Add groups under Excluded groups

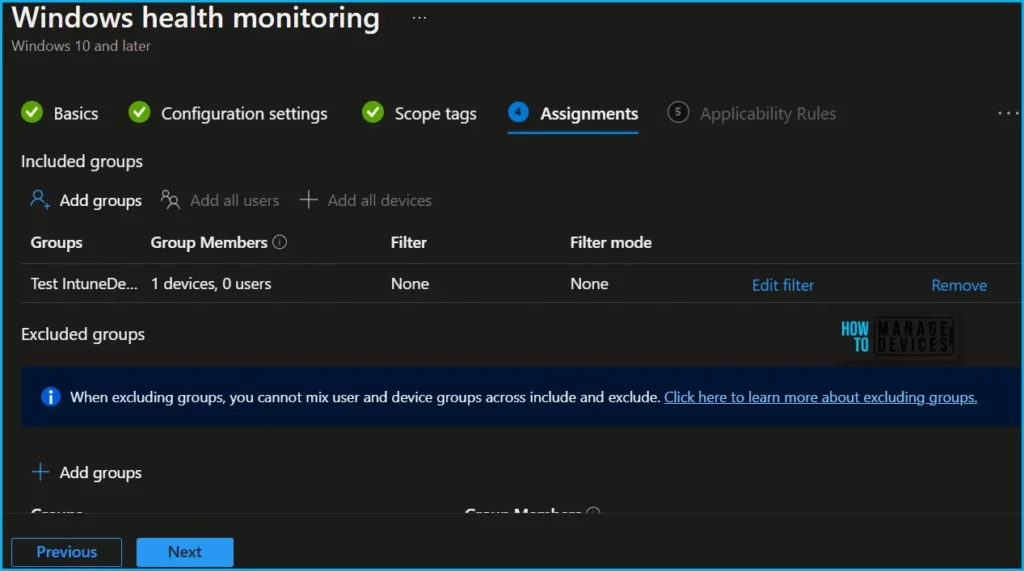click(x=101, y=472)
